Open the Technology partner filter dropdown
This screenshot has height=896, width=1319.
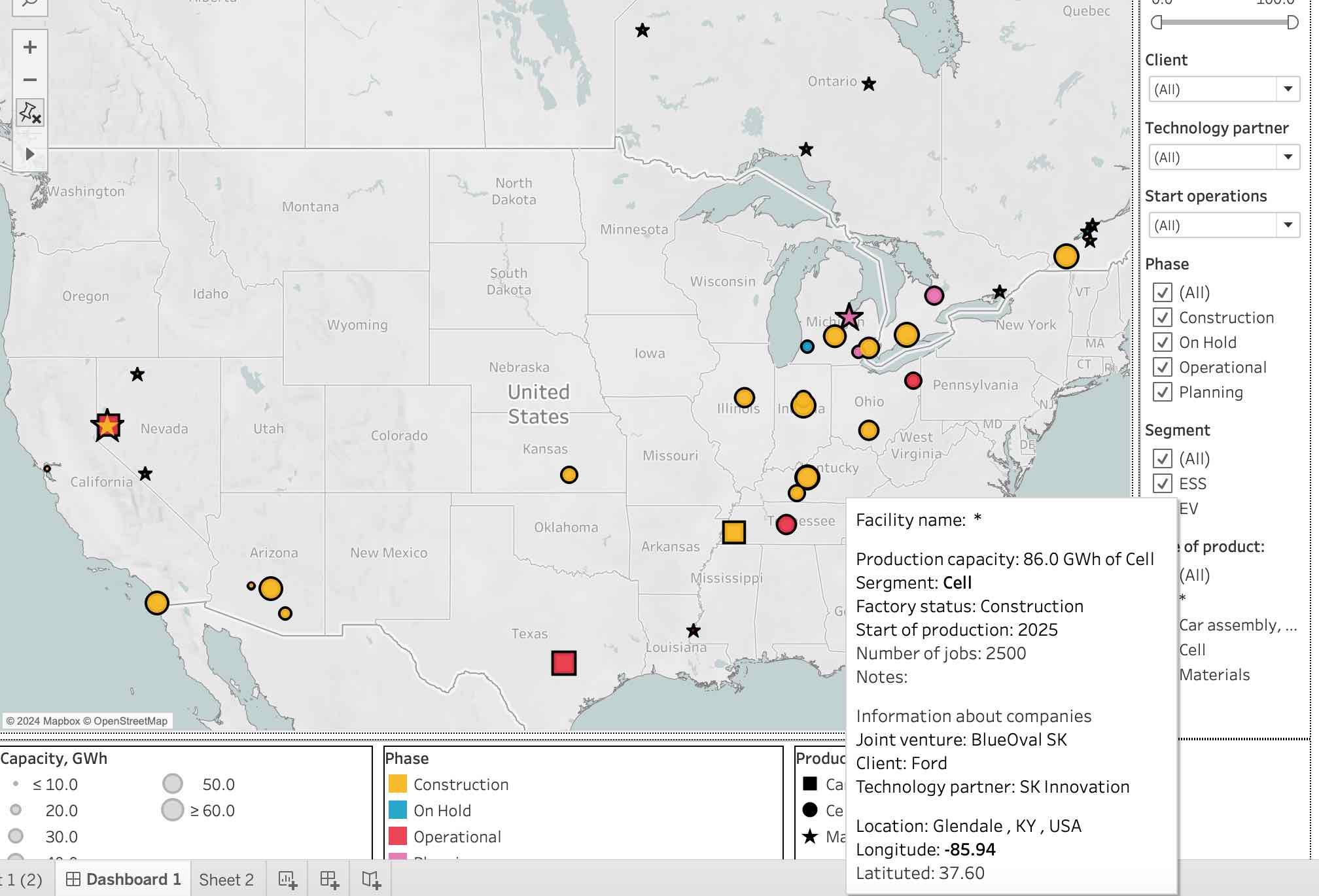[1224, 157]
